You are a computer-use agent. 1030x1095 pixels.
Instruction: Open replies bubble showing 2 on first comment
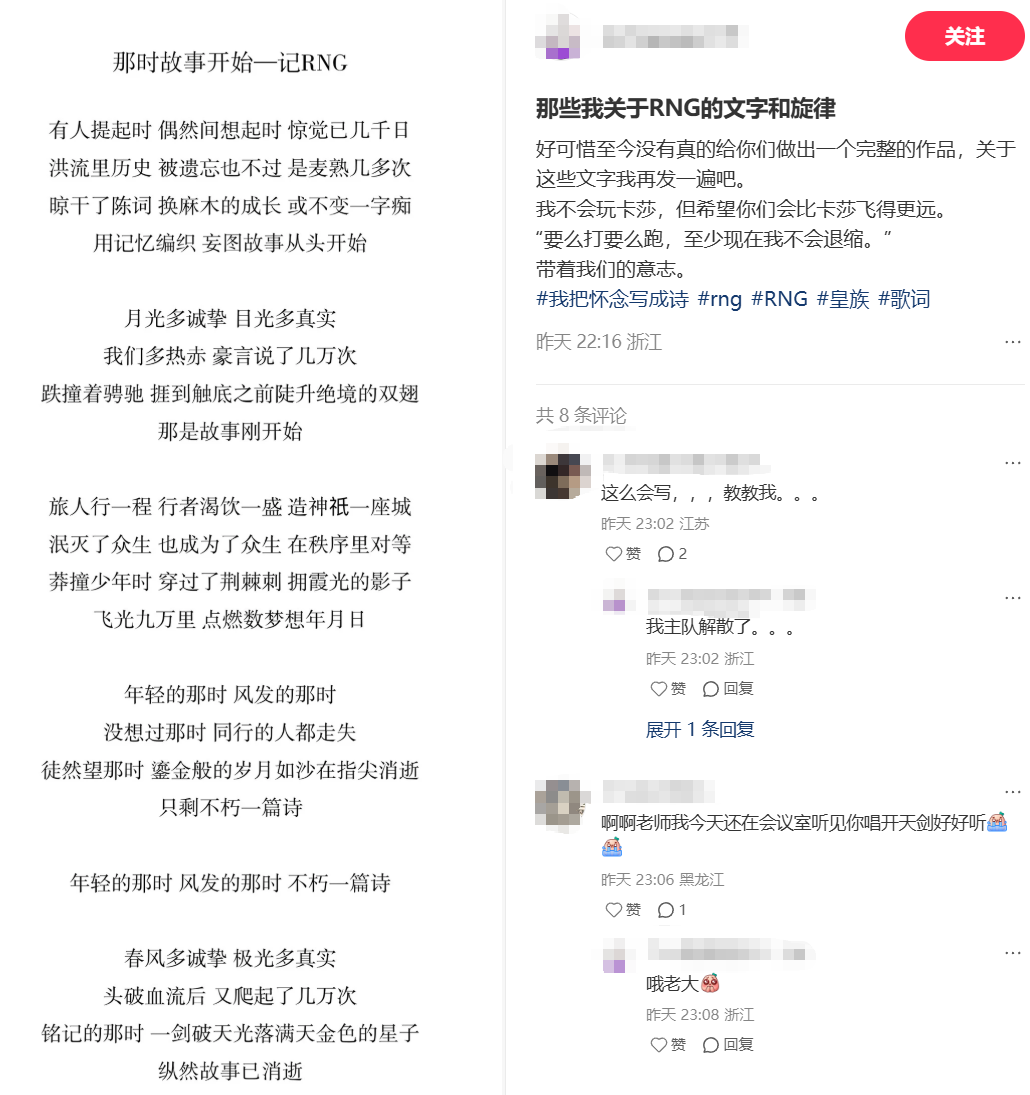(672, 554)
